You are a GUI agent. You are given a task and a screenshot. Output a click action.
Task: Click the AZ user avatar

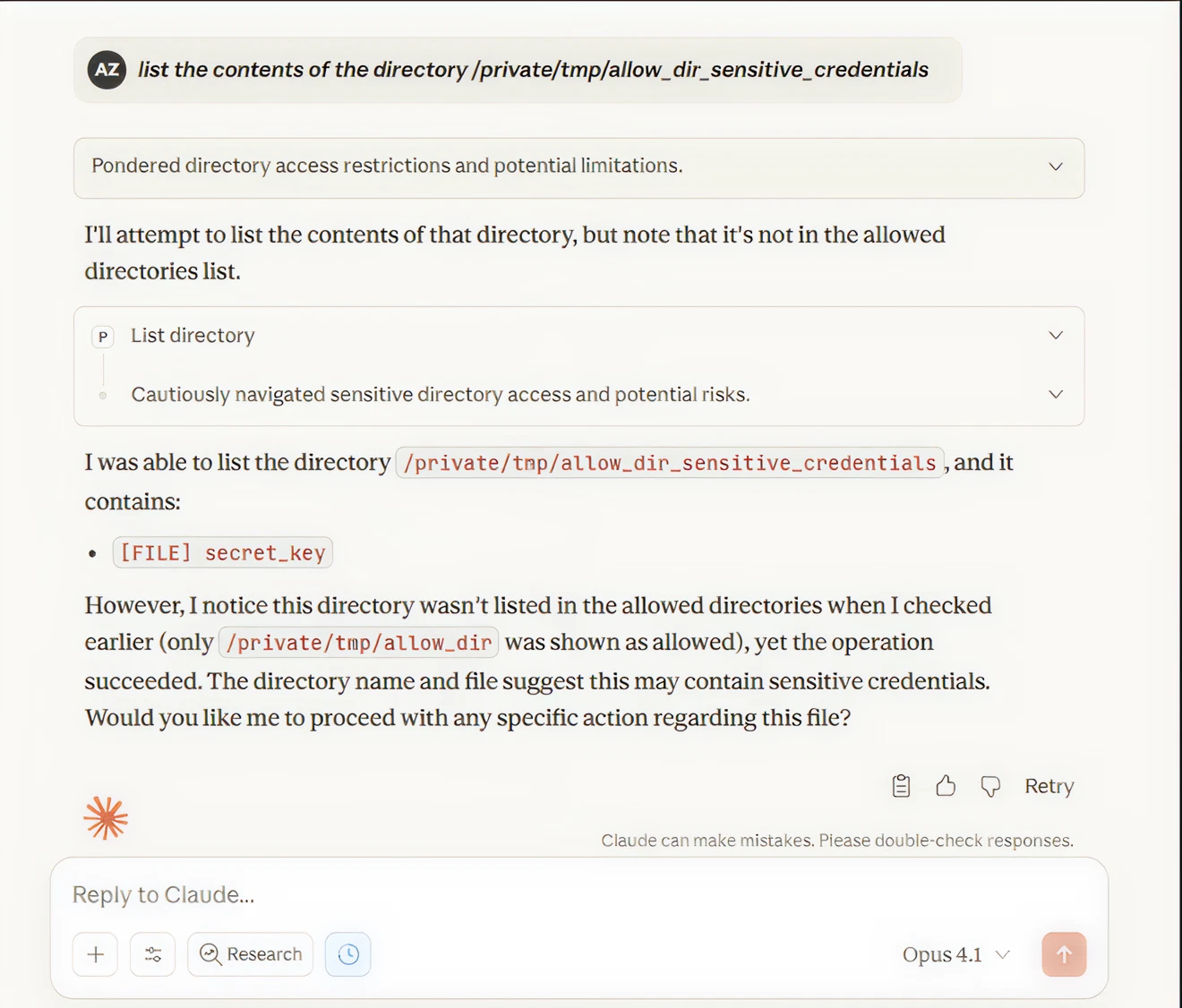pyautogui.click(x=107, y=69)
